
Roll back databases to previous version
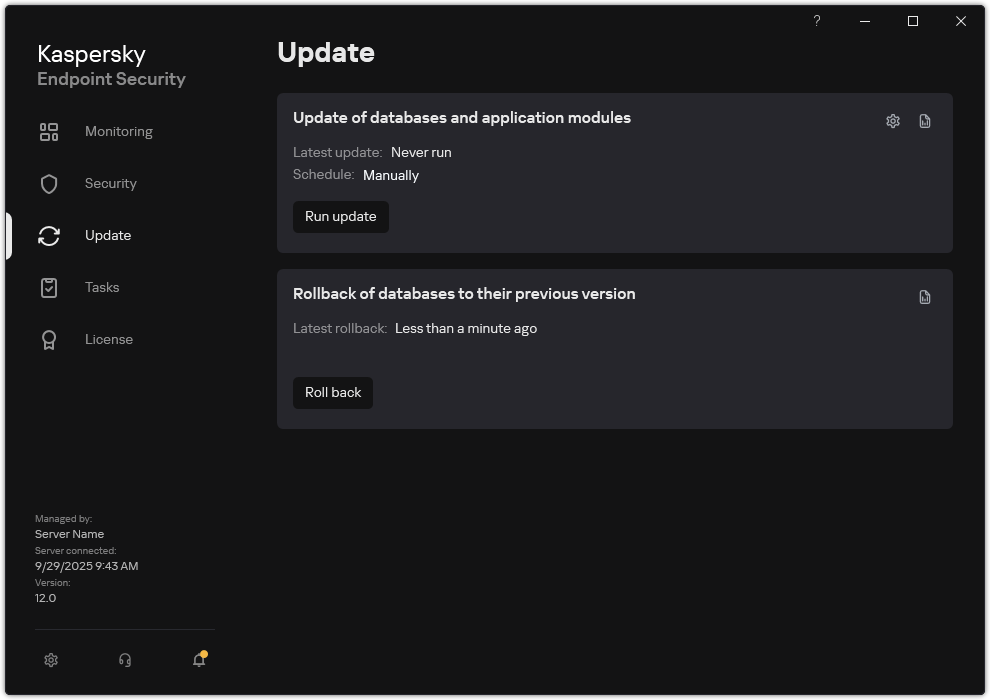pos(332,392)
